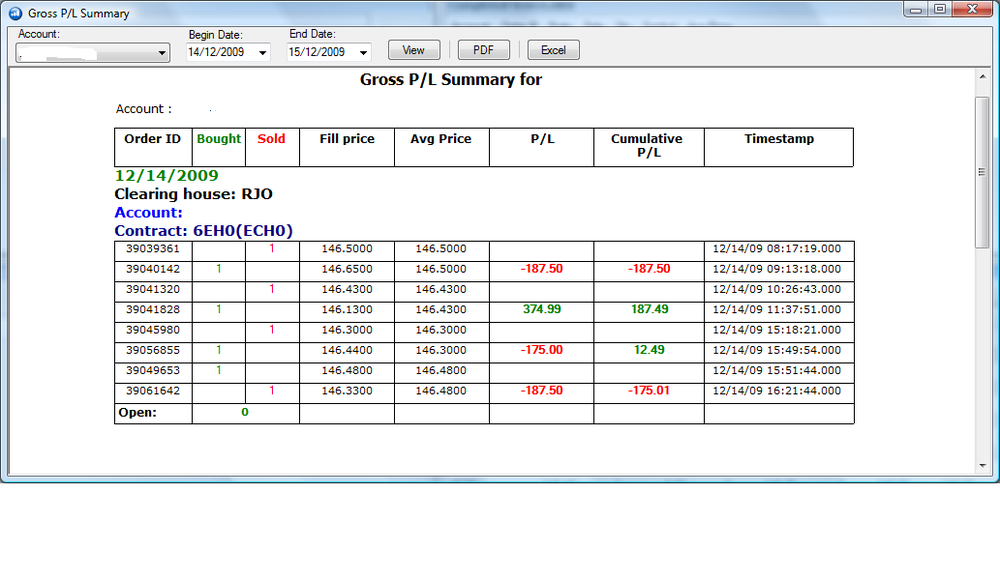
Task: Click the Gross P/L Summary app icon
Action: 15,13
